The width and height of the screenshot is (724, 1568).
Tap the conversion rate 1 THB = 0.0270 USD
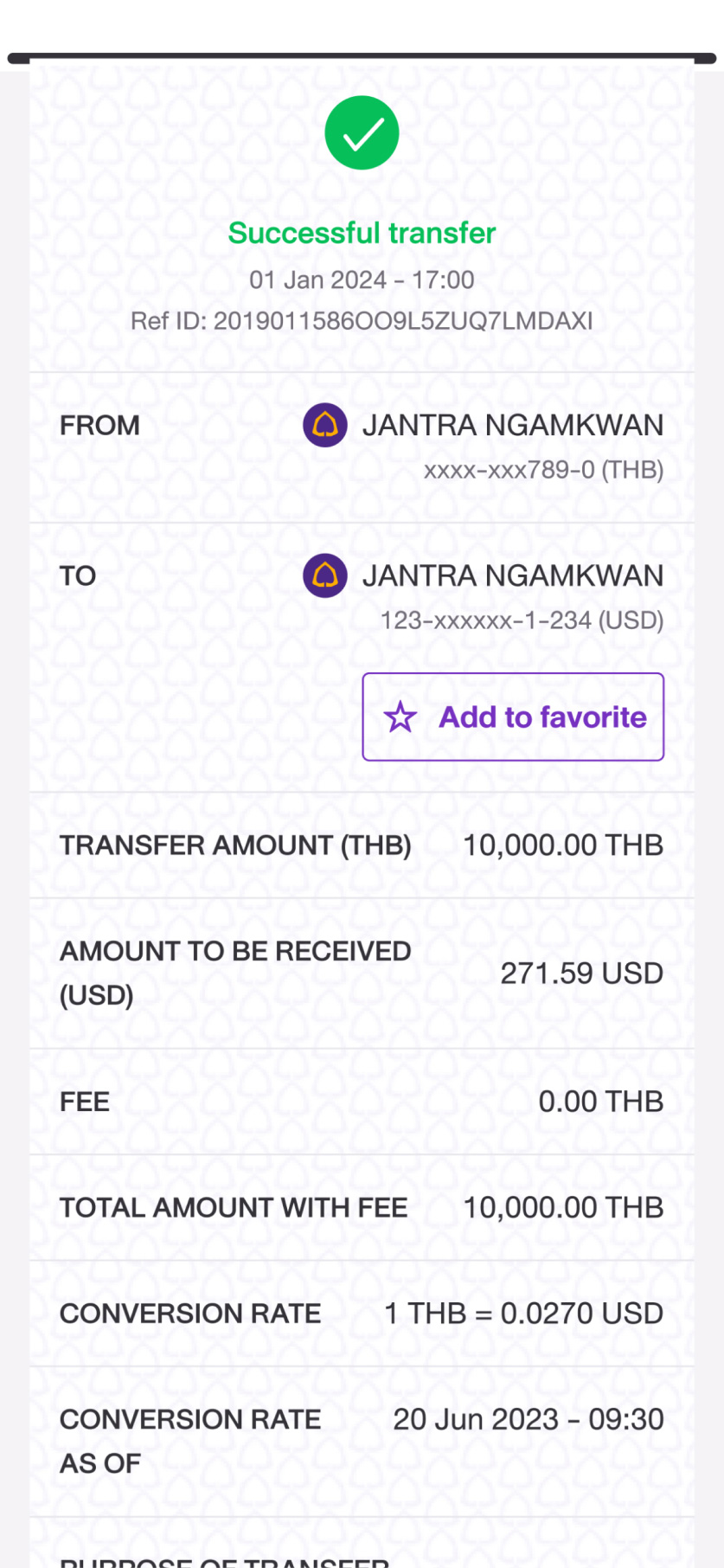(524, 1314)
